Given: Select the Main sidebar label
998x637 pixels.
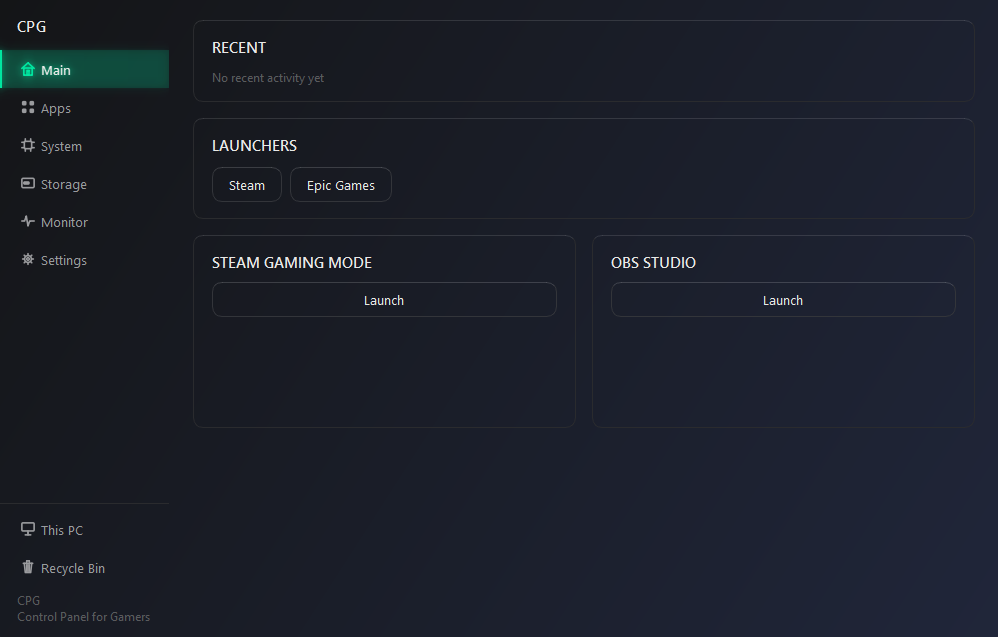Looking at the screenshot, I should pyautogui.click(x=56, y=71).
